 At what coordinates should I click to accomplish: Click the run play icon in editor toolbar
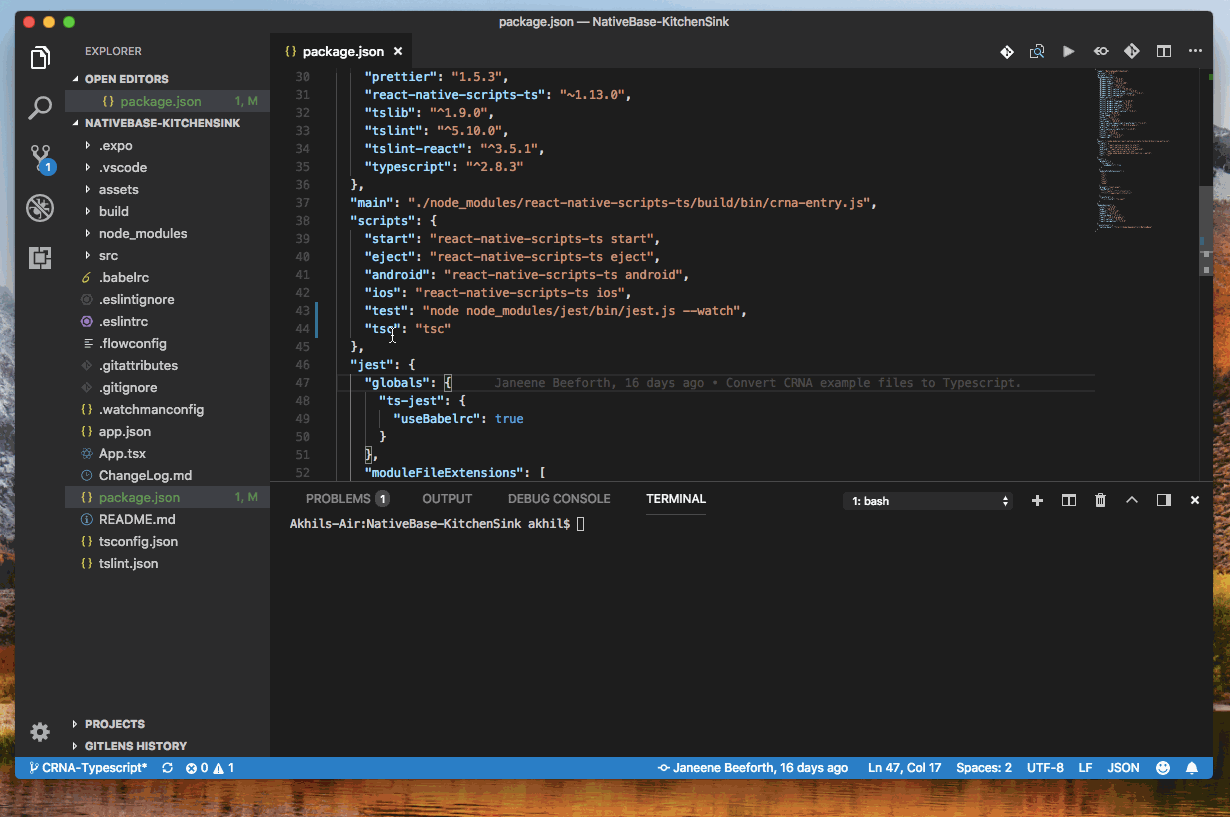tap(1069, 51)
